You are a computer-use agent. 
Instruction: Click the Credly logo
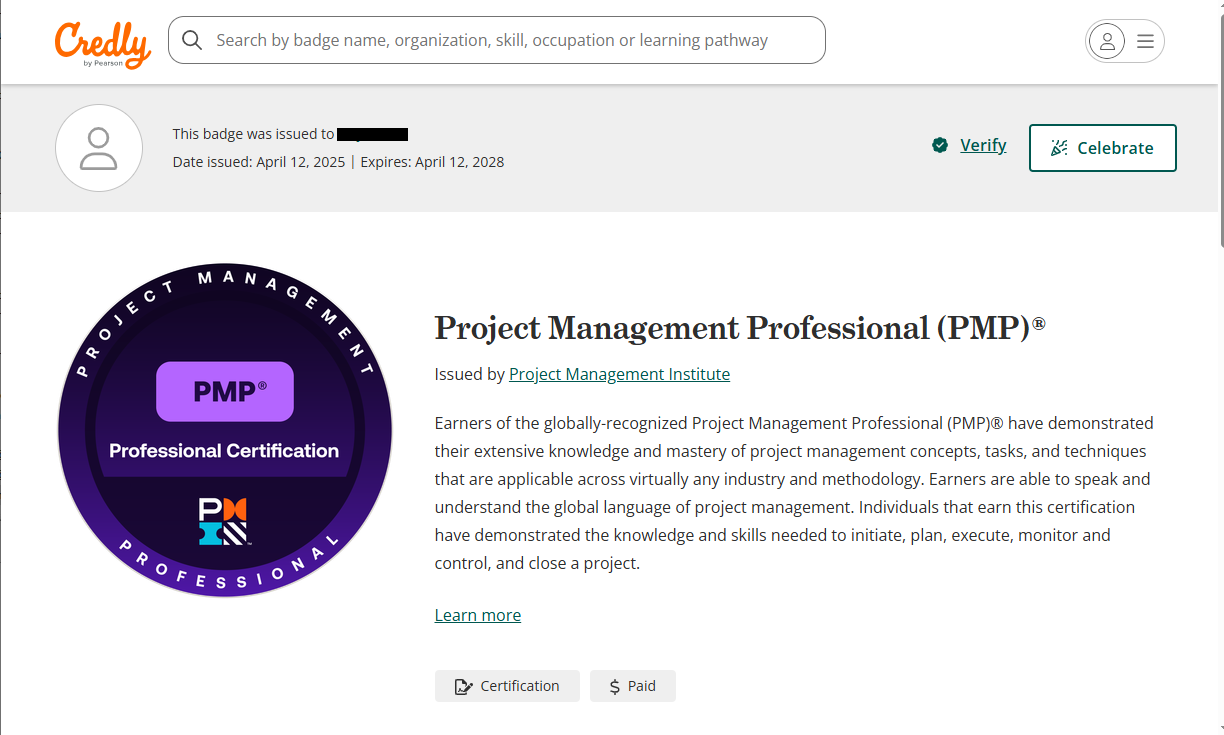103,44
